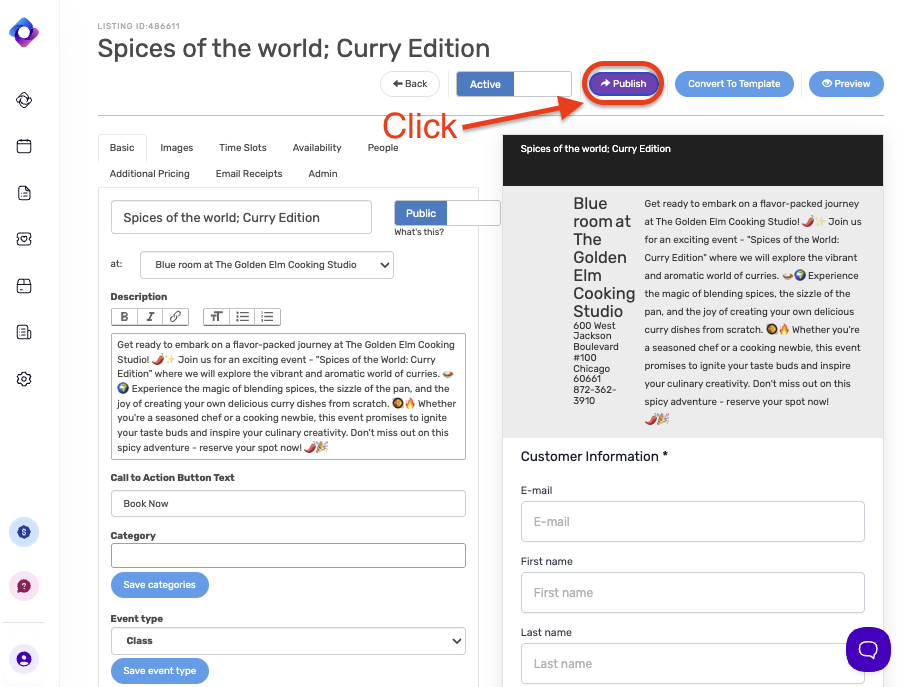Open the calendar sidebar icon
The image size is (902, 687).
(24, 146)
